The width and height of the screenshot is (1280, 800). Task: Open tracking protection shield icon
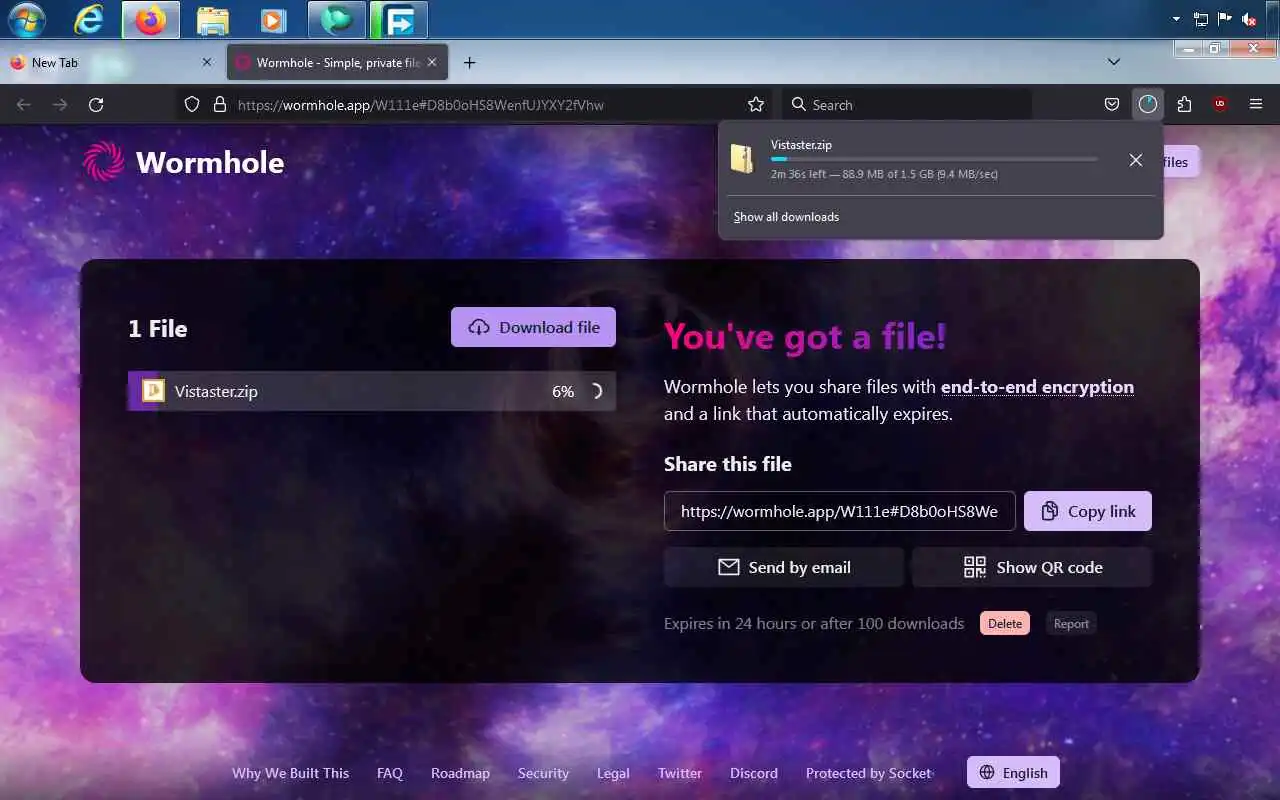193,104
